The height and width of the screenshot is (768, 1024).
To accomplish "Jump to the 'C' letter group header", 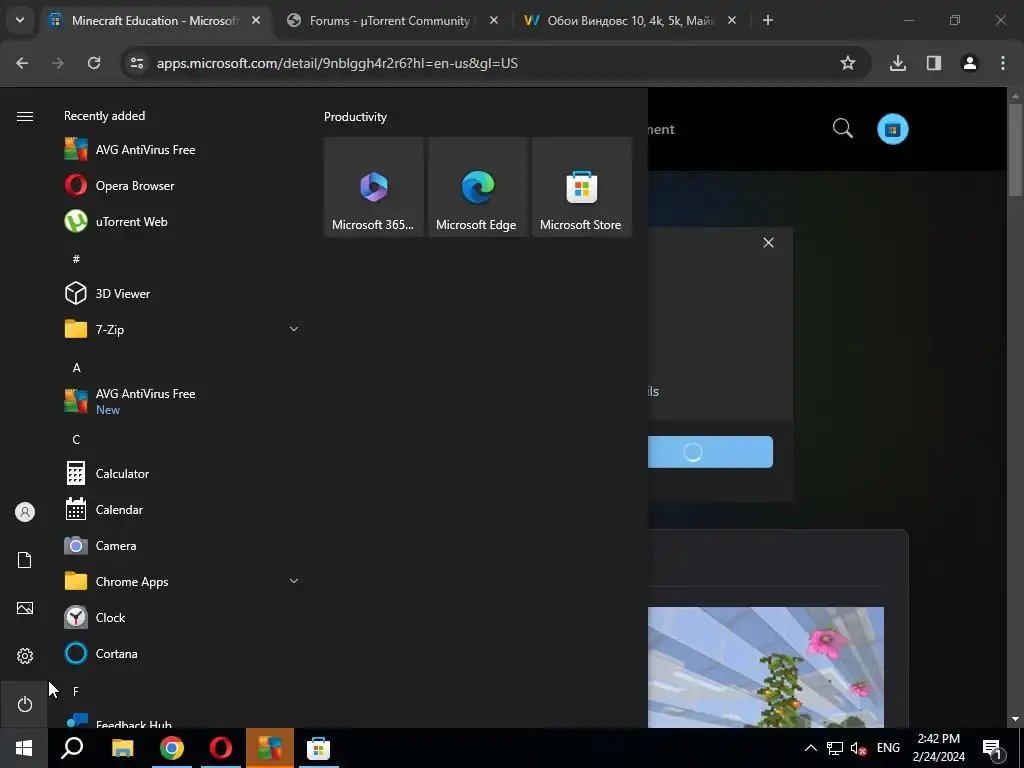I will click(76, 440).
